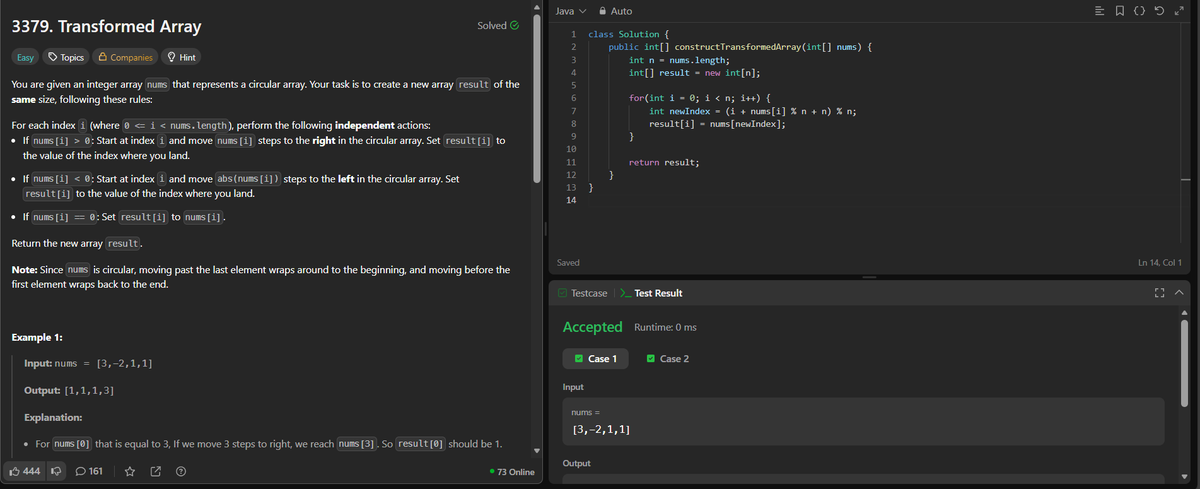
Task: Click the Easy difficulty badge
Action: [26, 57]
